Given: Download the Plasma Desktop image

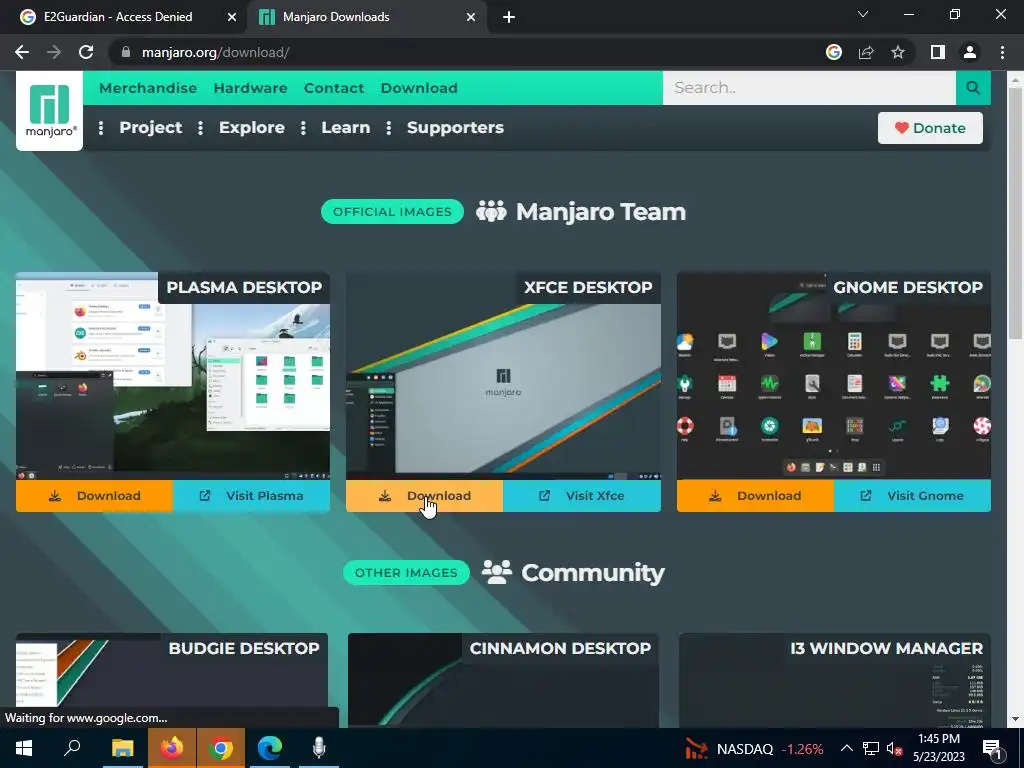Looking at the screenshot, I should (x=95, y=496).
